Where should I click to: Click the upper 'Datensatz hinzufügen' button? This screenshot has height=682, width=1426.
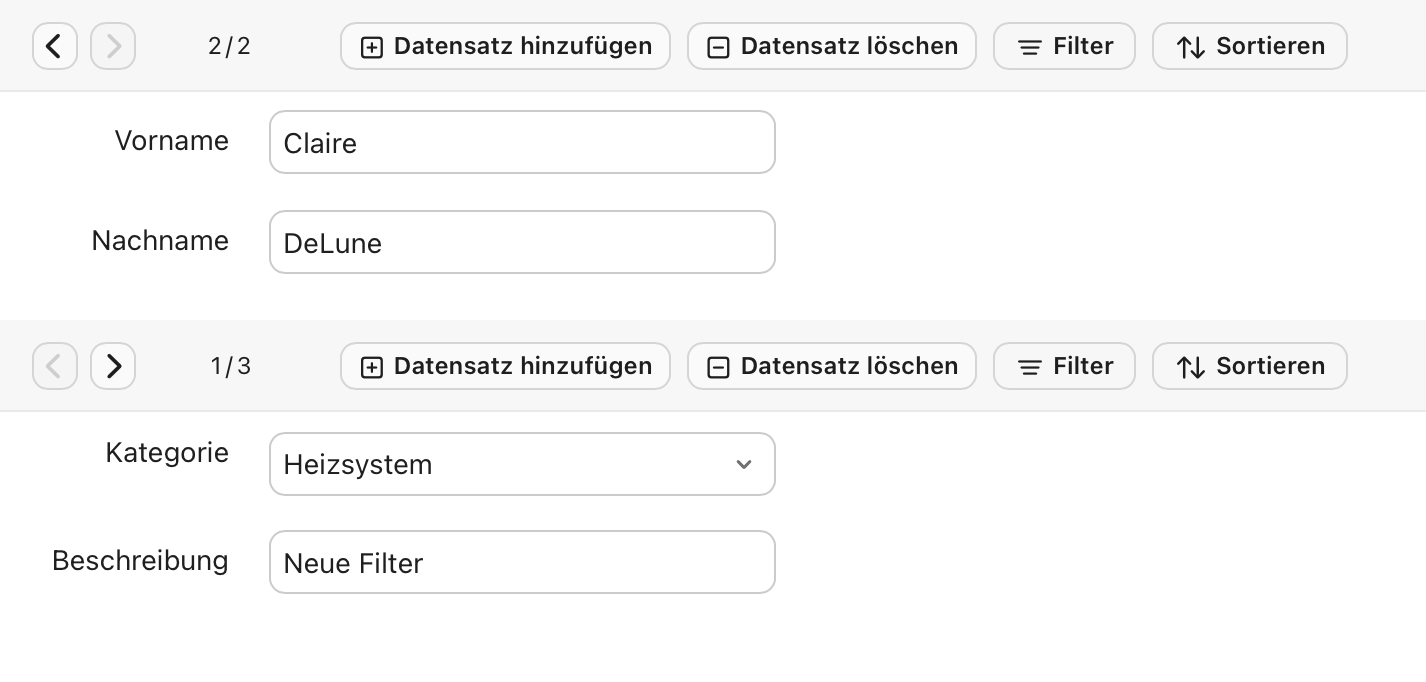pos(505,46)
